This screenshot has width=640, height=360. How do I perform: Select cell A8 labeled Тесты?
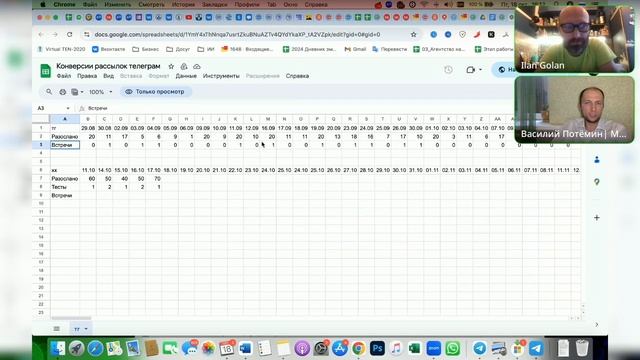(65, 187)
